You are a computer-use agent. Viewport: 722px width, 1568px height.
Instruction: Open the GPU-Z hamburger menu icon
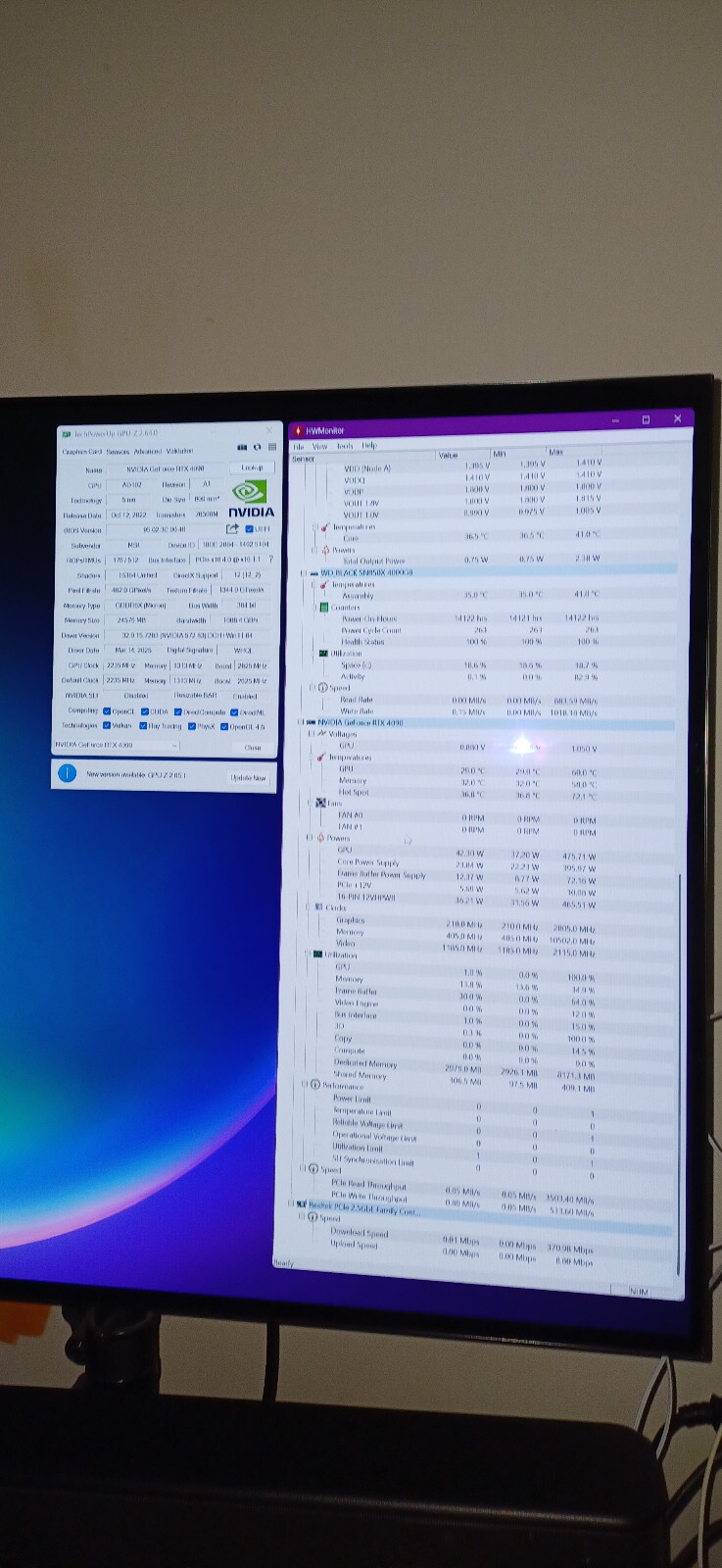271,447
